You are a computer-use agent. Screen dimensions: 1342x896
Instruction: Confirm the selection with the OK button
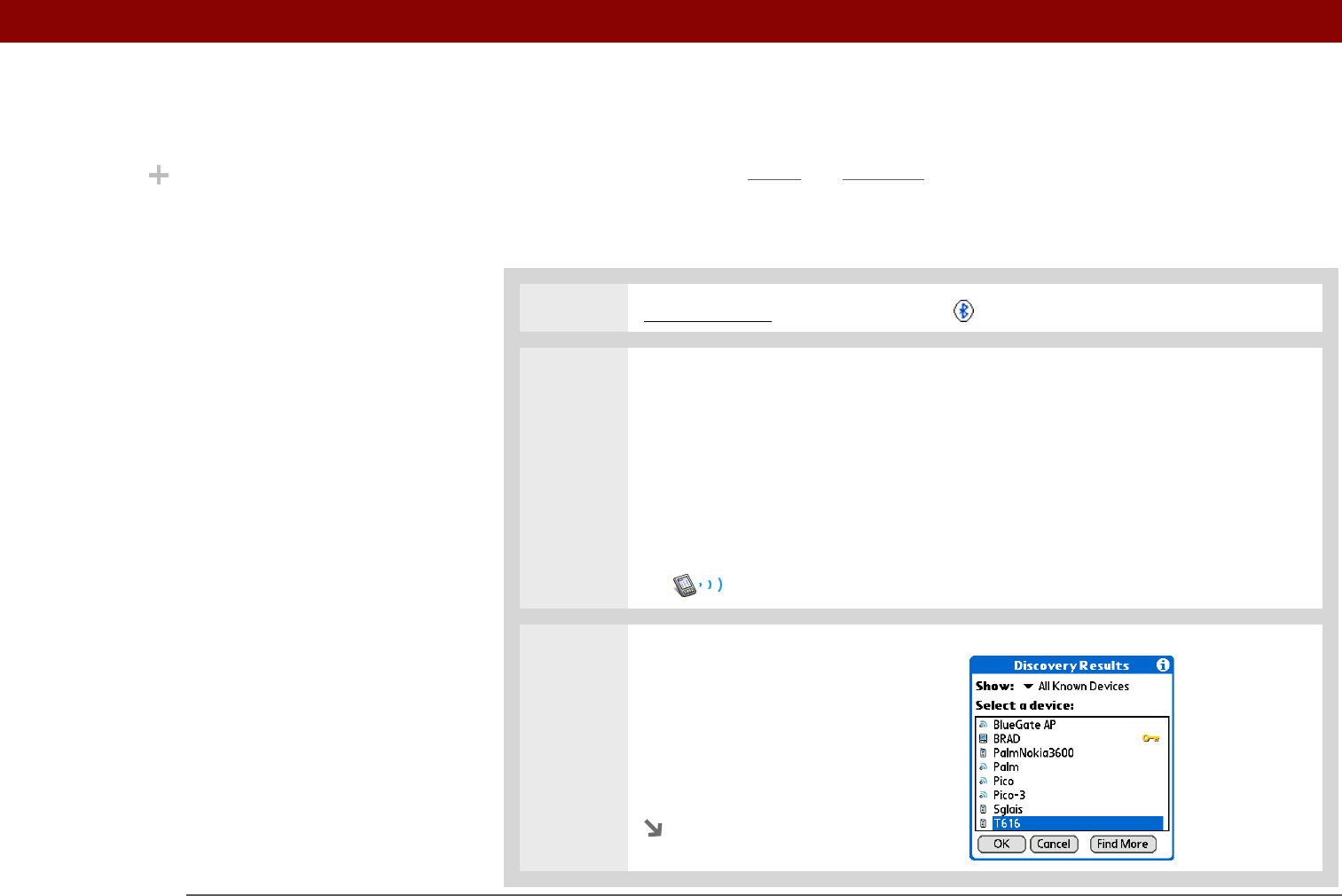tap(1001, 845)
